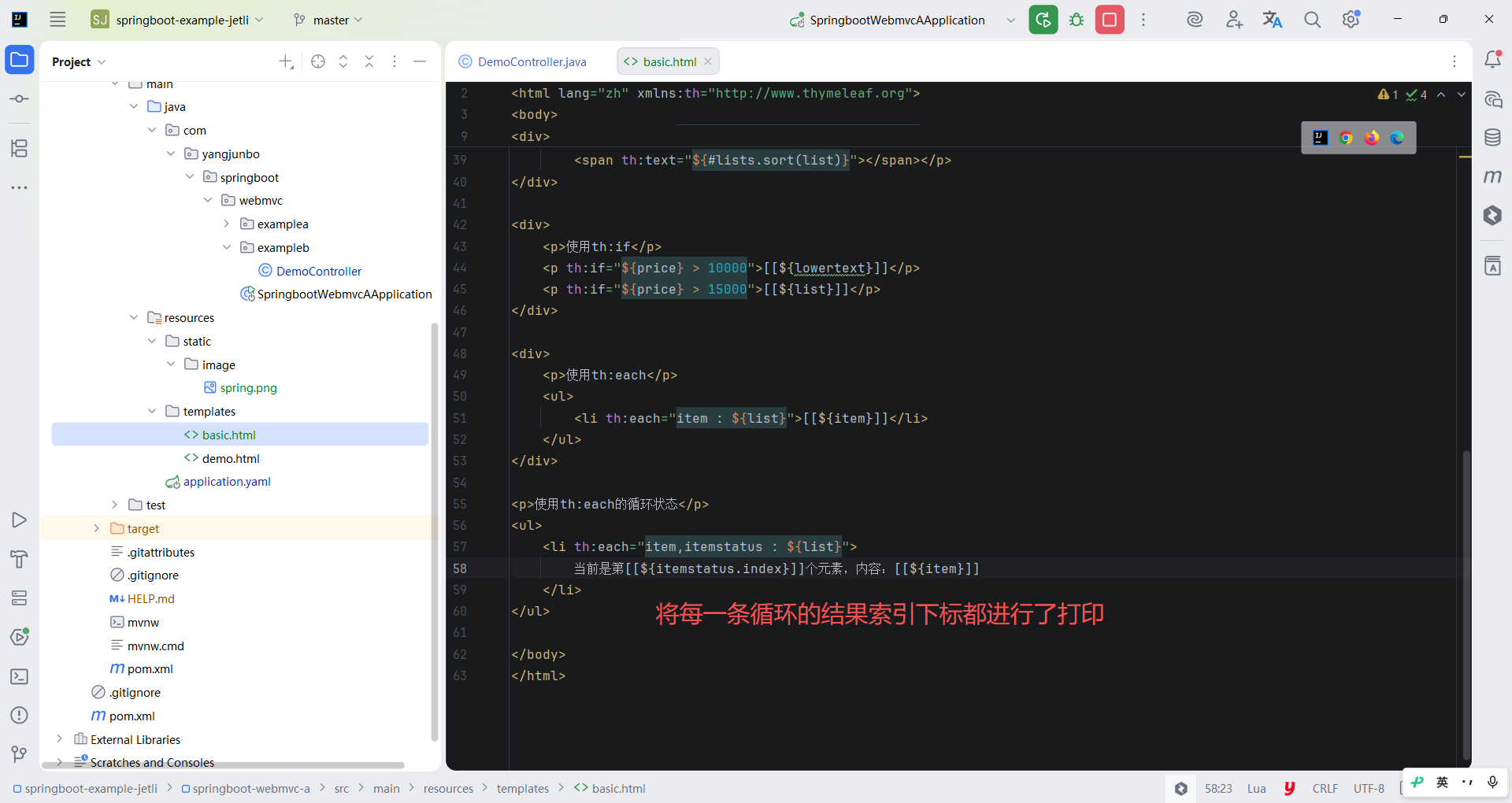The height and width of the screenshot is (803, 1512).
Task: Close the basic.html tab
Action: click(708, 61)
